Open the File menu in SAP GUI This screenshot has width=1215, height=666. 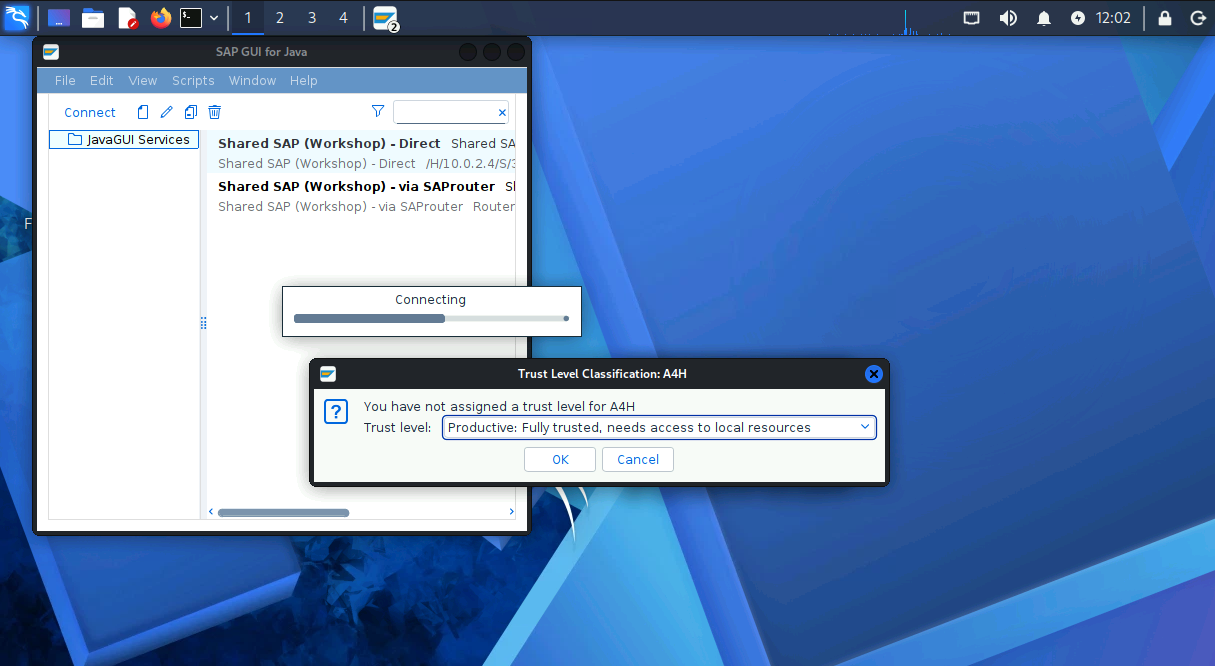click(65, 81)
